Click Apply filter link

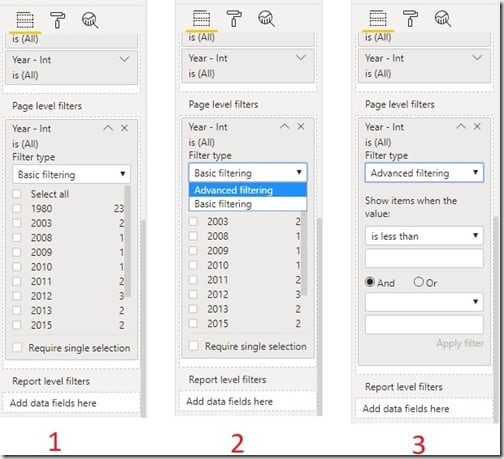tap(460, 343)
